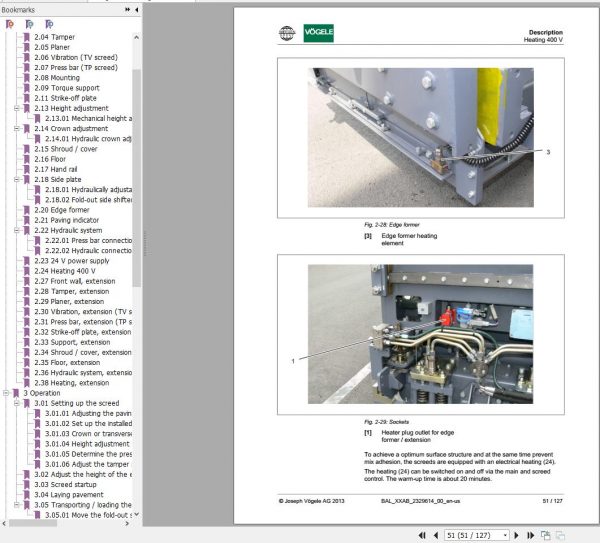Click the bookmarks scroll up arrow
This screenshot has width=600, height=543.
(x=137, y=38)
